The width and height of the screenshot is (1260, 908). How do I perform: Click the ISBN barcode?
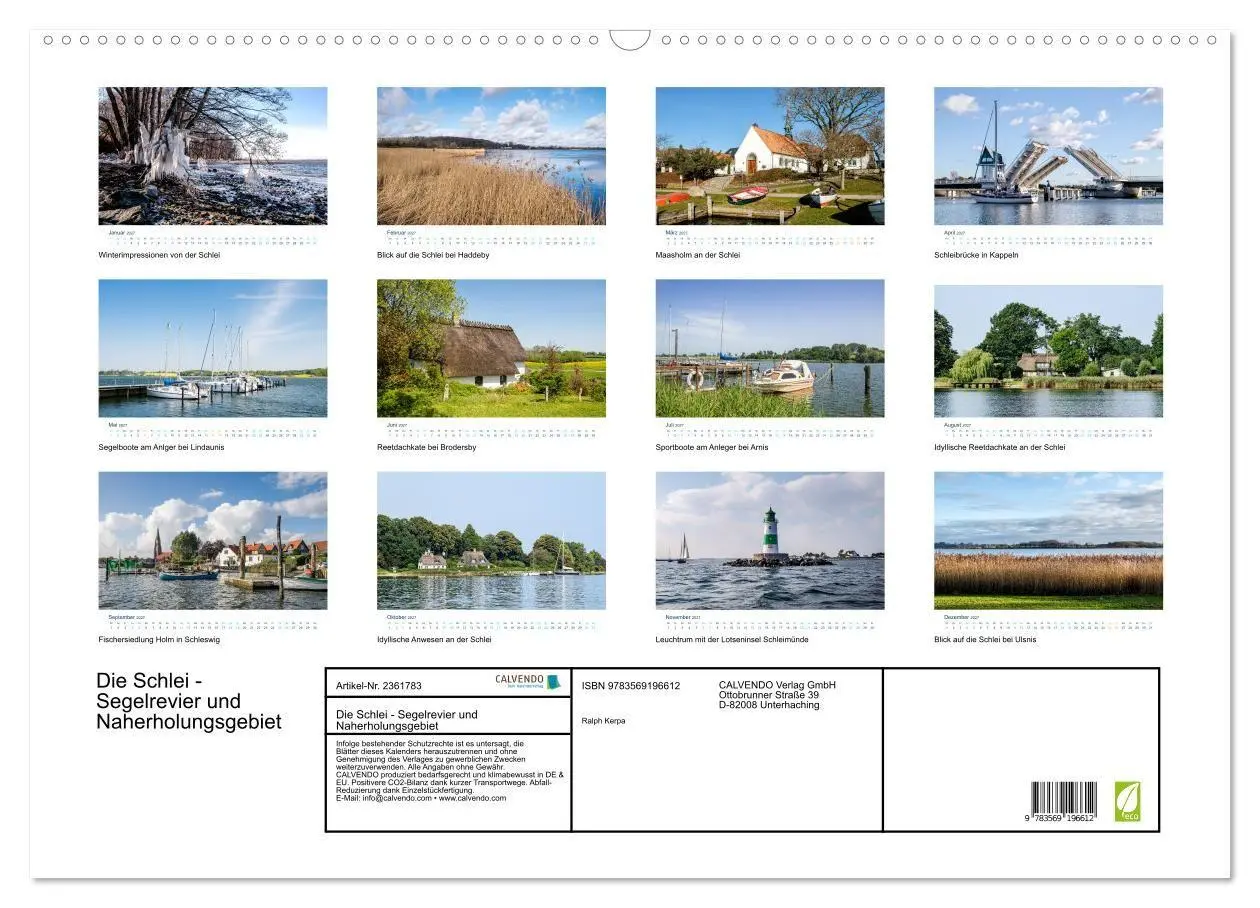(x=1064, y=799)
